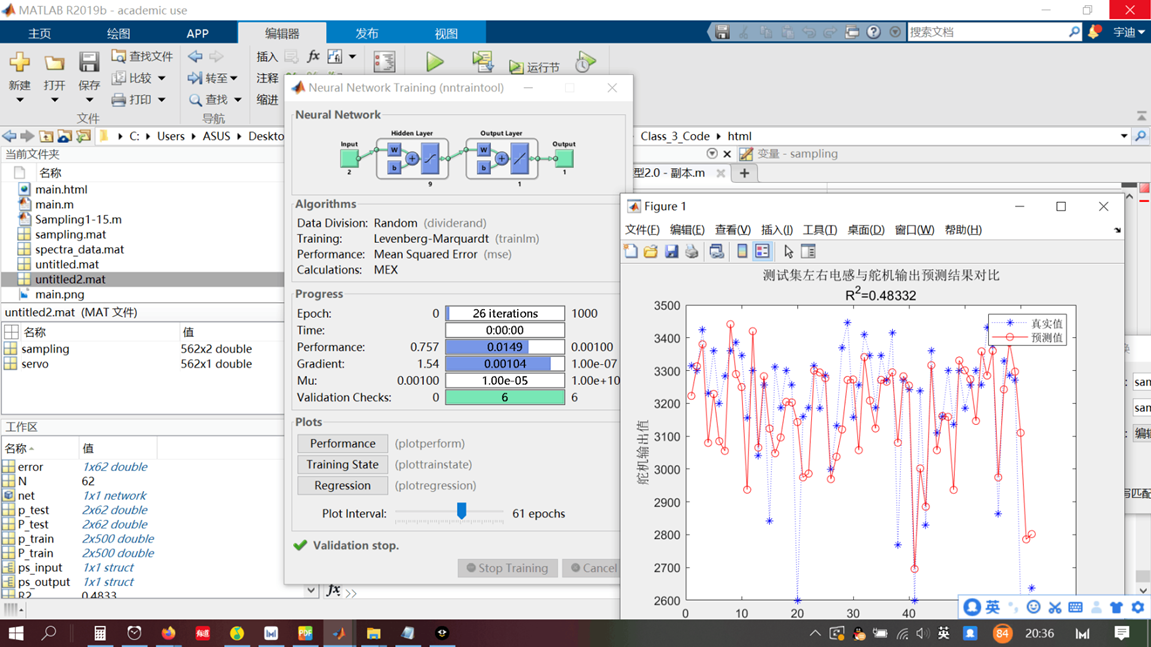Click Link Plot icon in Figure 1 toolbar
This screenshot has height=647, width=1151.
tap(716, 251)
